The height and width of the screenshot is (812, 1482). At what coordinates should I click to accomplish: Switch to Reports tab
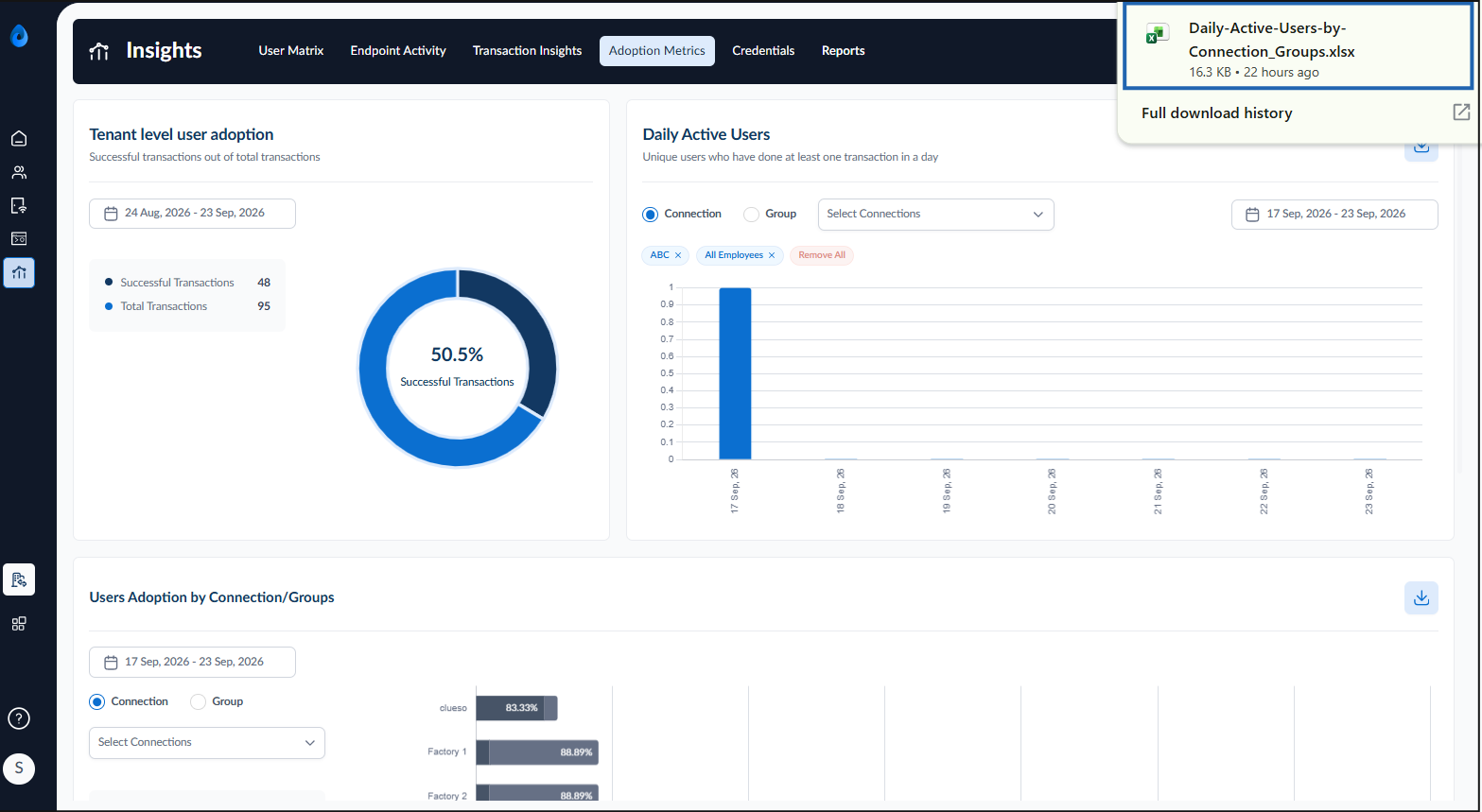coord(843,51)
